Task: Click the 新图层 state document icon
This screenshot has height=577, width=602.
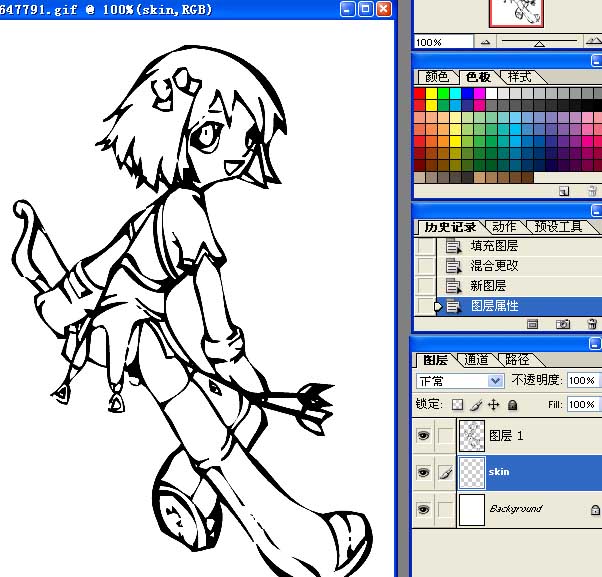Action: (x=453, y=286)
